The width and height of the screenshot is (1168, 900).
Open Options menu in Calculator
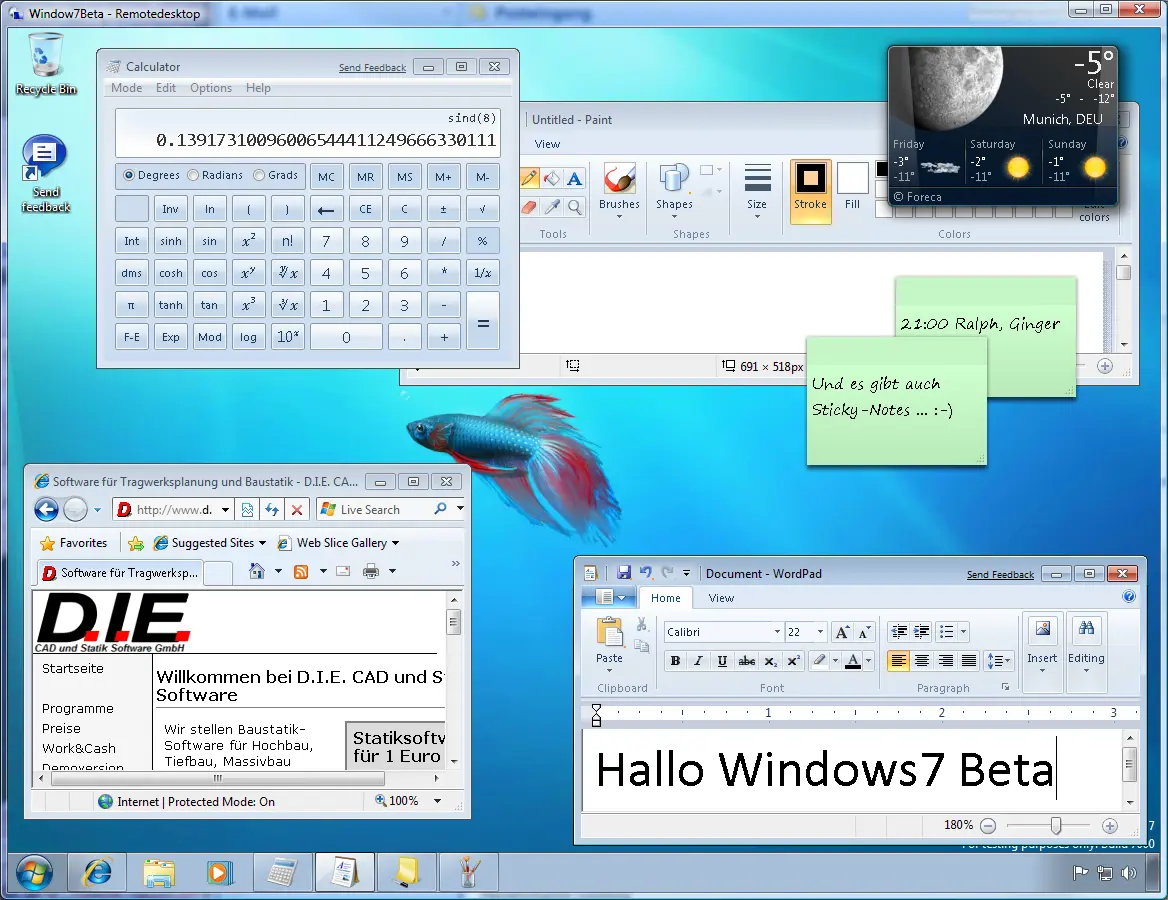coord(211,88)
